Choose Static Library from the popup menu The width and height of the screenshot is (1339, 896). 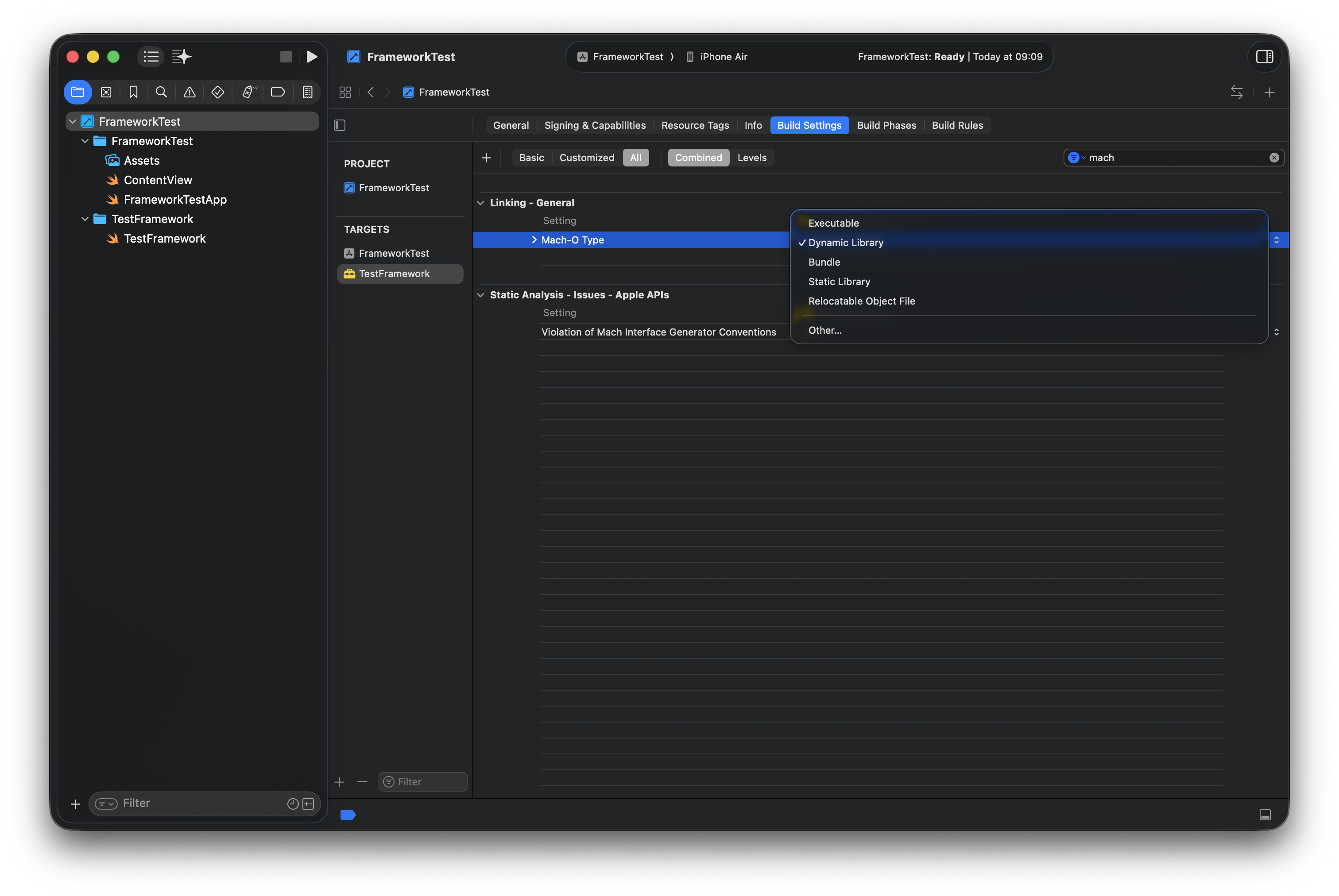[x=839, y=282]
